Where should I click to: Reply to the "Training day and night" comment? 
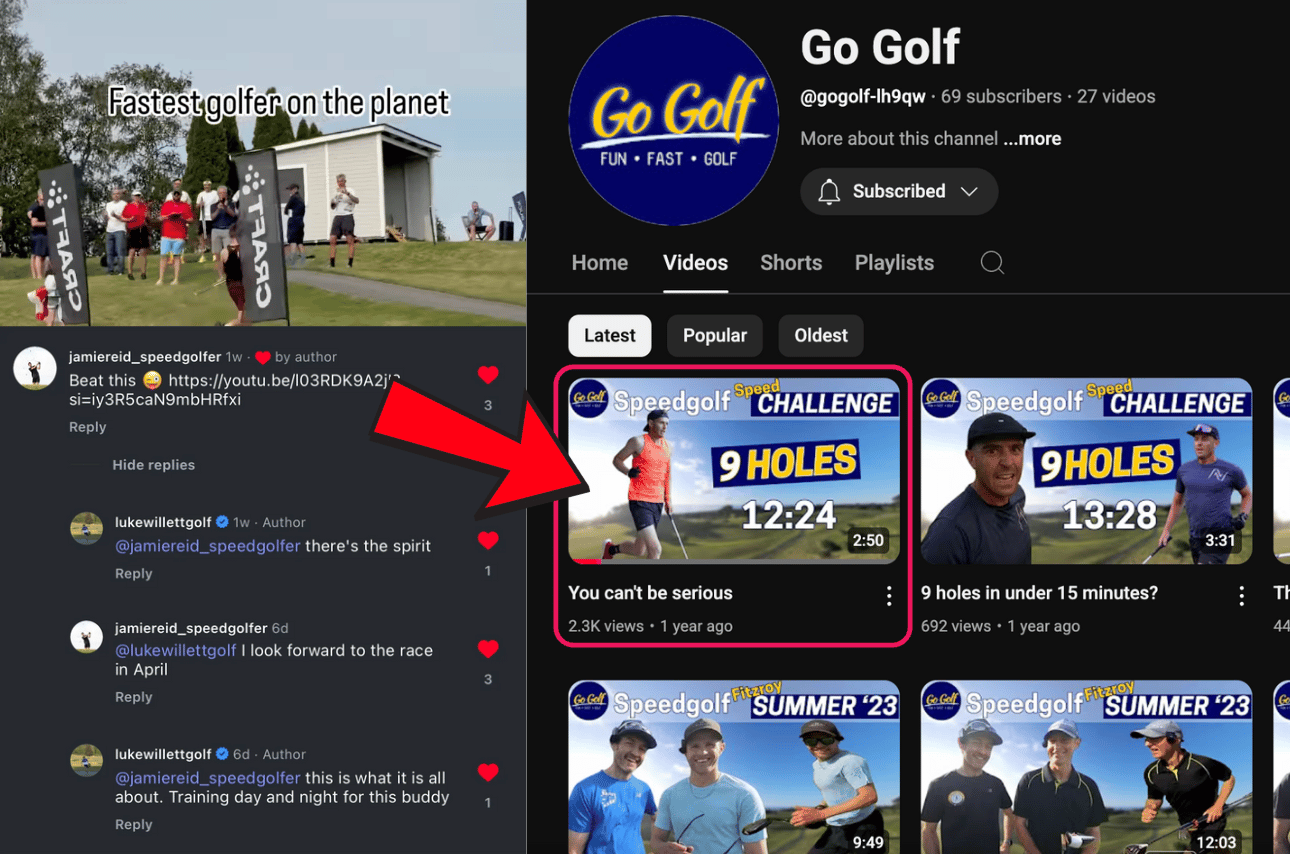coord(133,825)
